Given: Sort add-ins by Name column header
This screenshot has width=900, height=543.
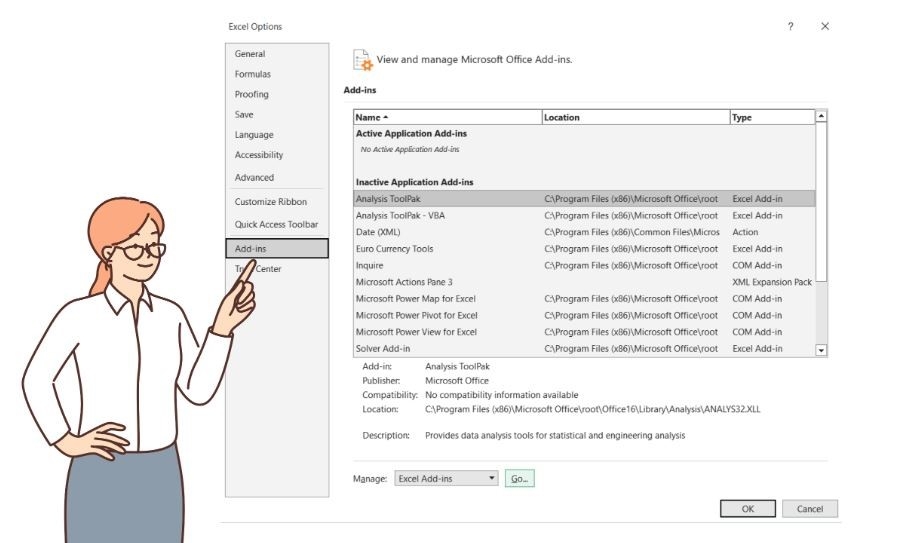Looking at the screenshot, I should [x=448, y=117].
